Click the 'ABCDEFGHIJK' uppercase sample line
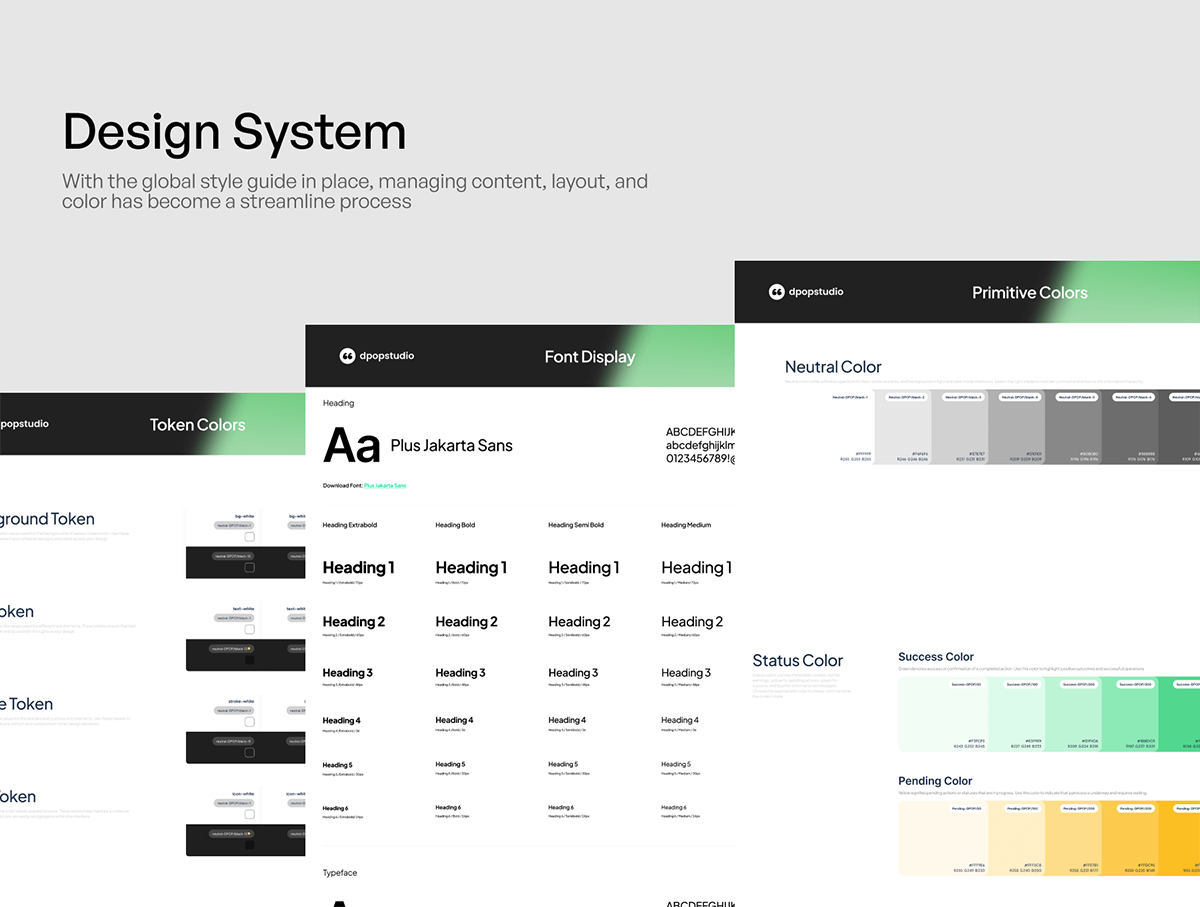Screen dimensions: 1200x907 coord(701,431)
